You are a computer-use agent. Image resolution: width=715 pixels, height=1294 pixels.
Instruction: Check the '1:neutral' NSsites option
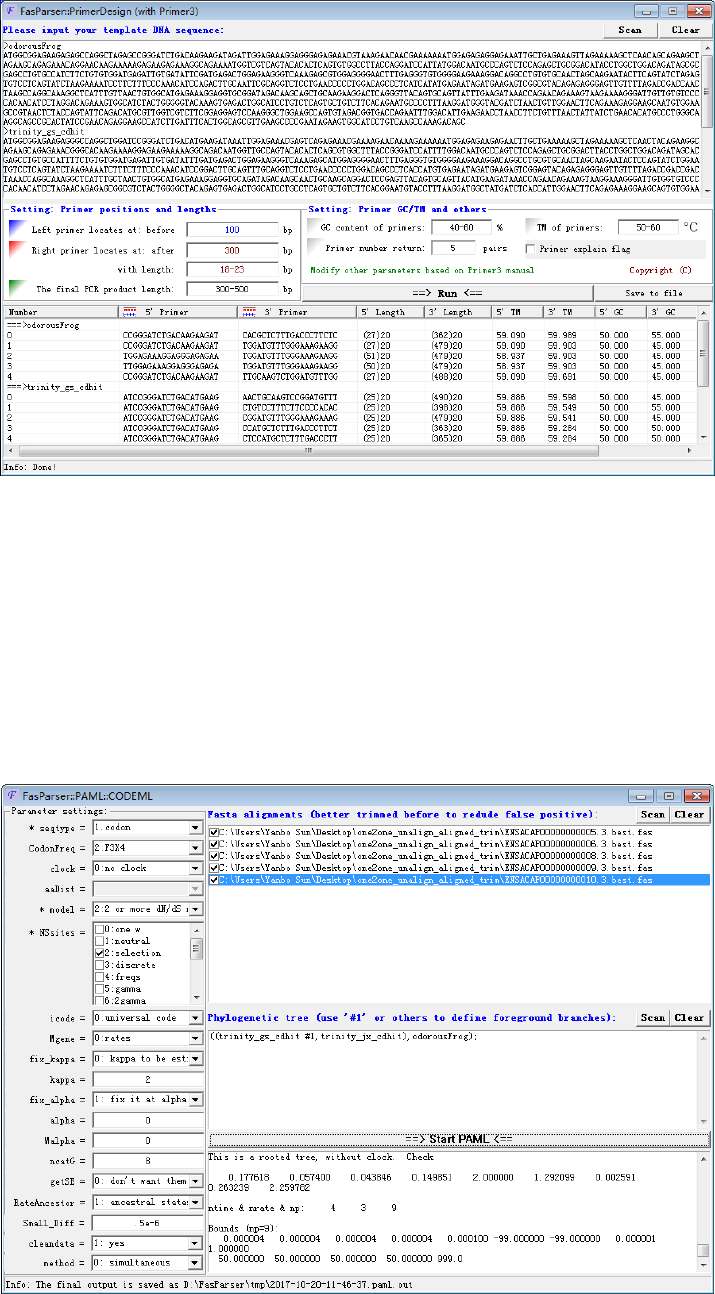tap(99, 941)
